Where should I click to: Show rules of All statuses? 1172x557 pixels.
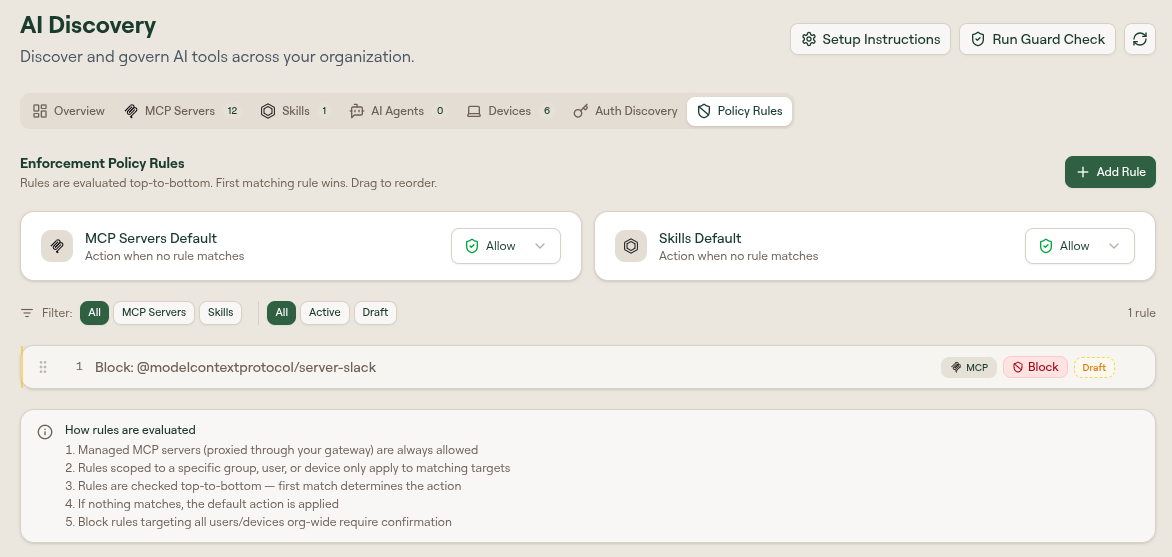[281, 313]
